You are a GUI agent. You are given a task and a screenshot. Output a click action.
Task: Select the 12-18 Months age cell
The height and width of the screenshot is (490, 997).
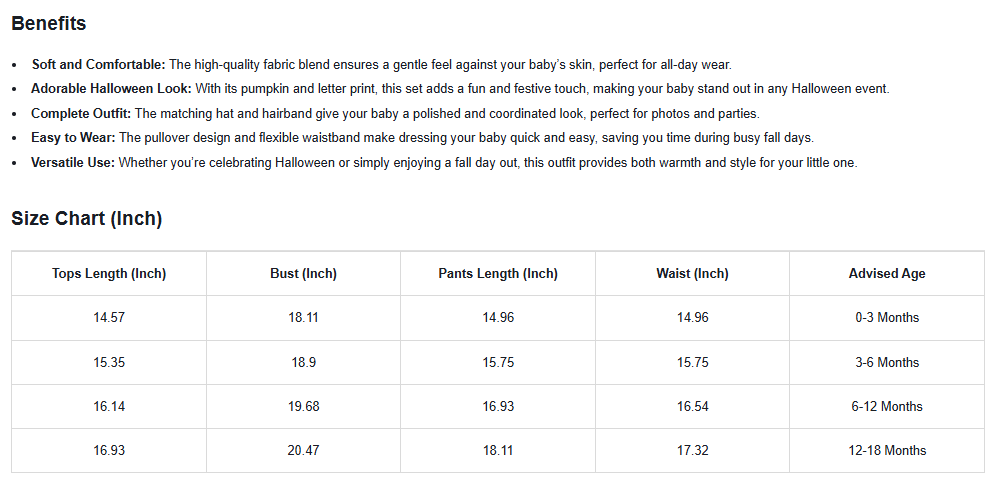887,451
